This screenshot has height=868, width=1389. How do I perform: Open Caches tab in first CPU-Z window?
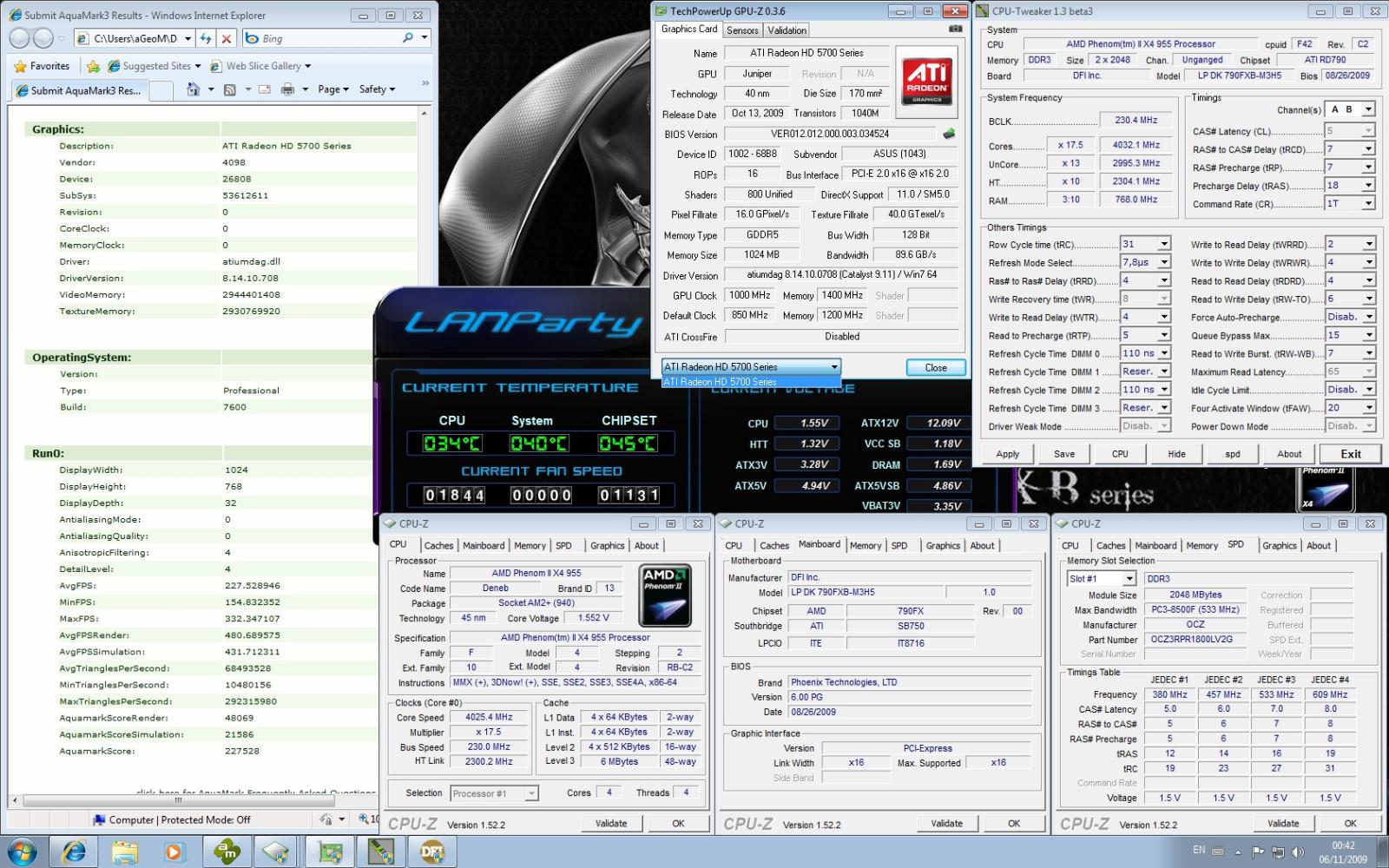[438, 546]
